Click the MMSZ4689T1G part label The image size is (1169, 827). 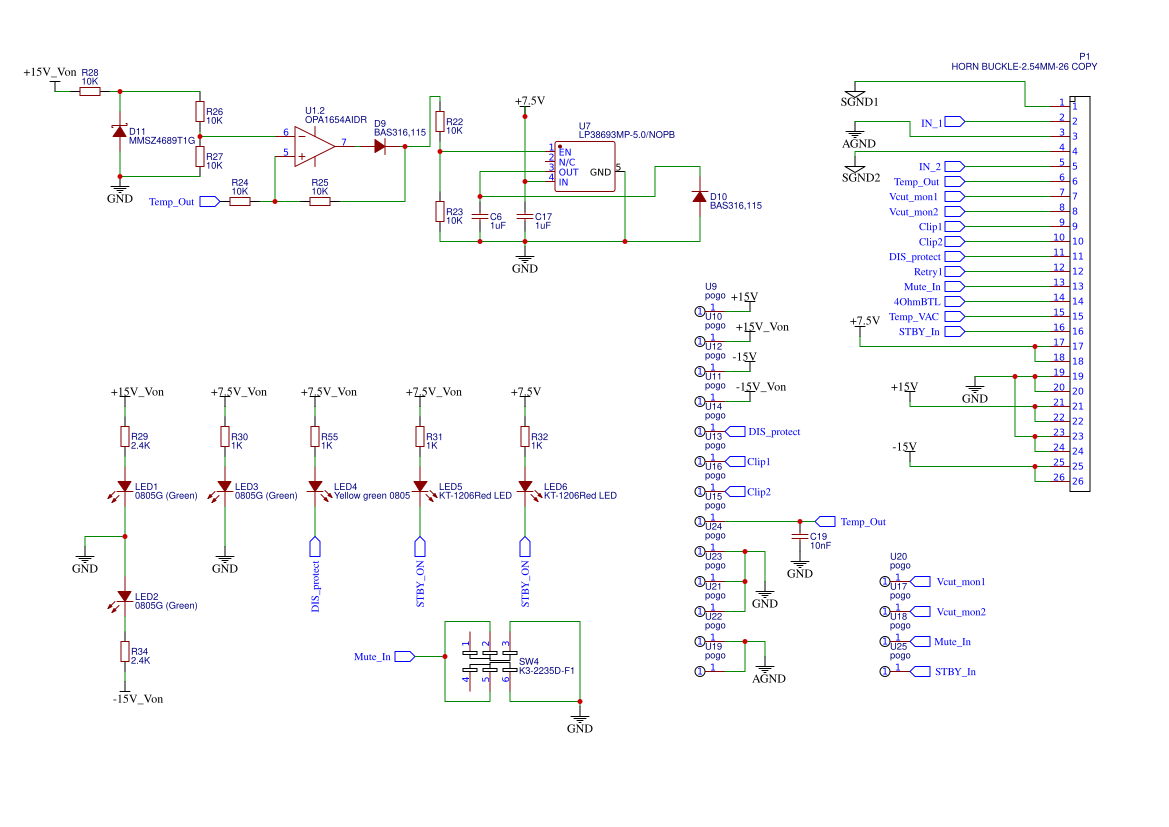(x=162, y=140)
